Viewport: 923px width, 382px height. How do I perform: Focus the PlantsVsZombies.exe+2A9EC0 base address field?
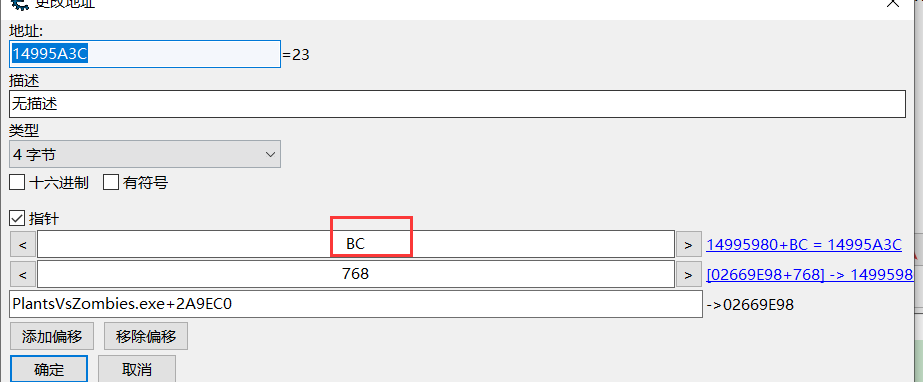(x=356, y=304)
